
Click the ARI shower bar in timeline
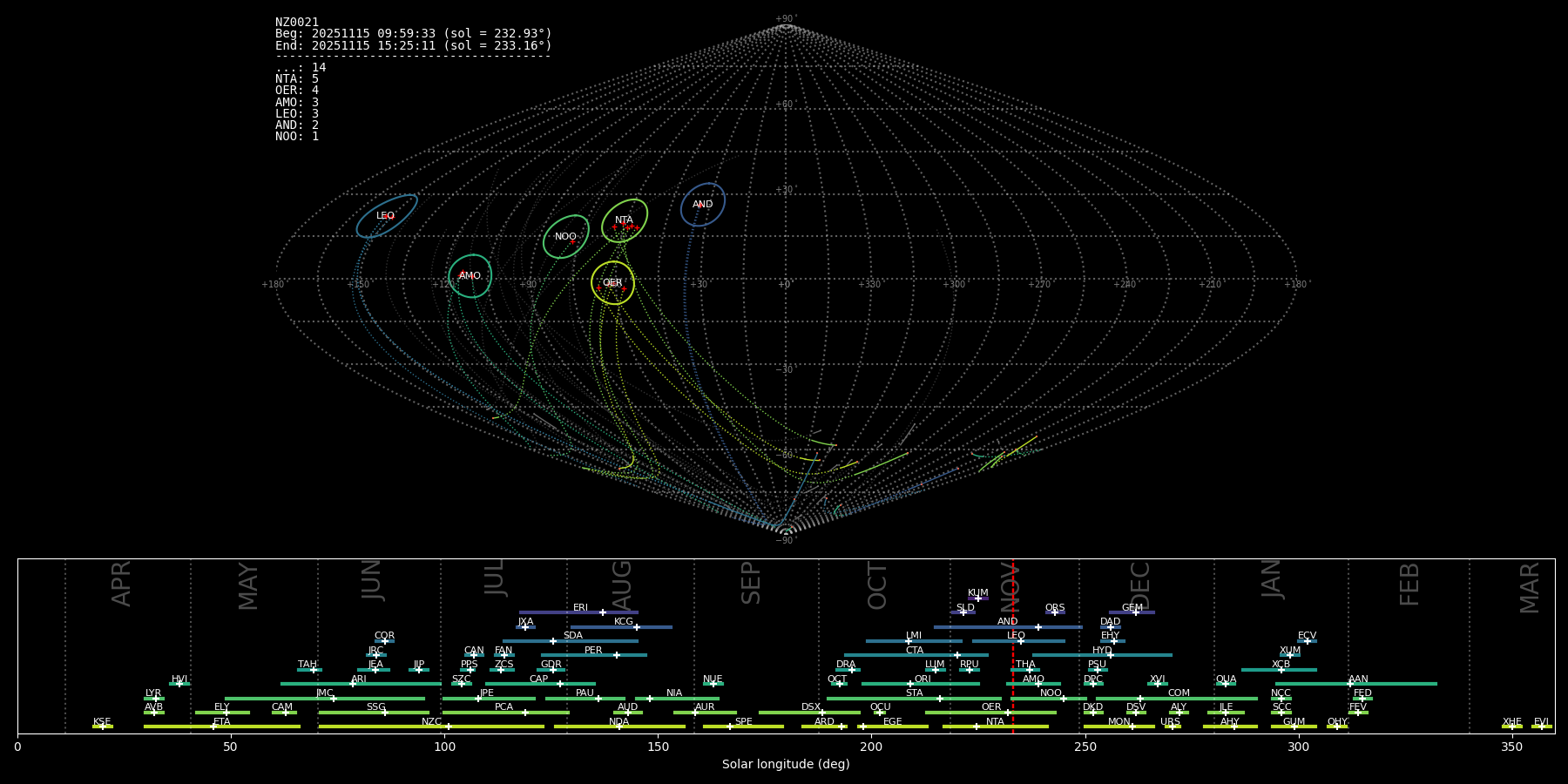point(361,684)
